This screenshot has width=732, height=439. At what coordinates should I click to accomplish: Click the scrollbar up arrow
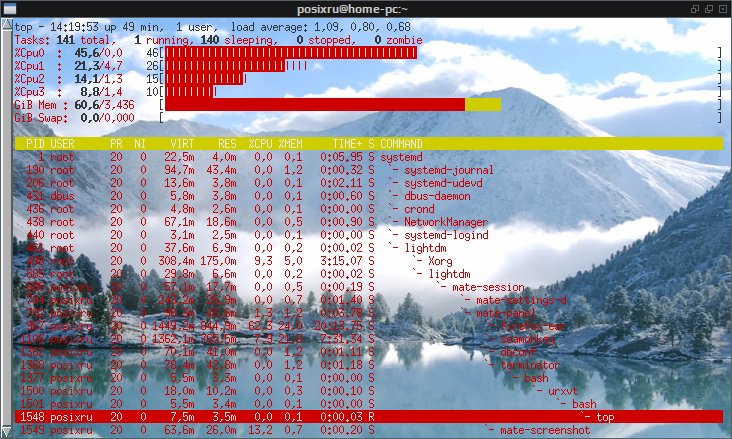pyautogui.click(x=7, y=25)
